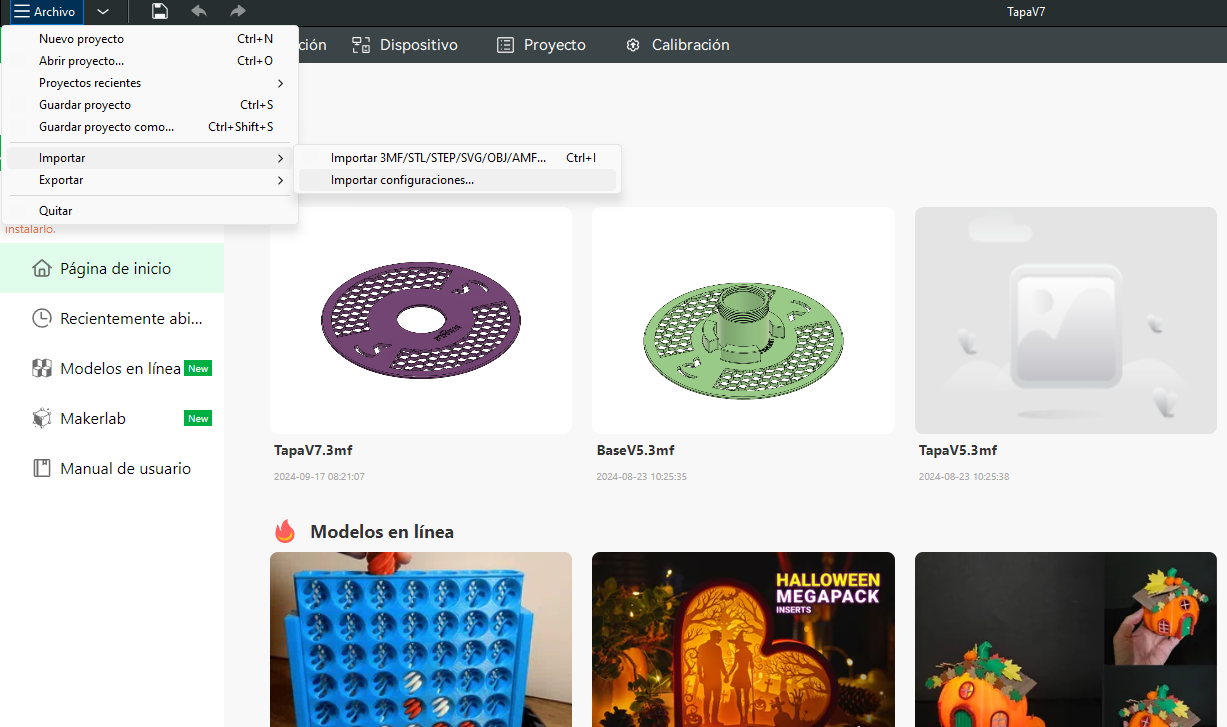Image resolution: width=1227 pixels, height=727 pixels.
Task: Click the Modelos en línea sidebar icon
Action: (x=41, y=368)
